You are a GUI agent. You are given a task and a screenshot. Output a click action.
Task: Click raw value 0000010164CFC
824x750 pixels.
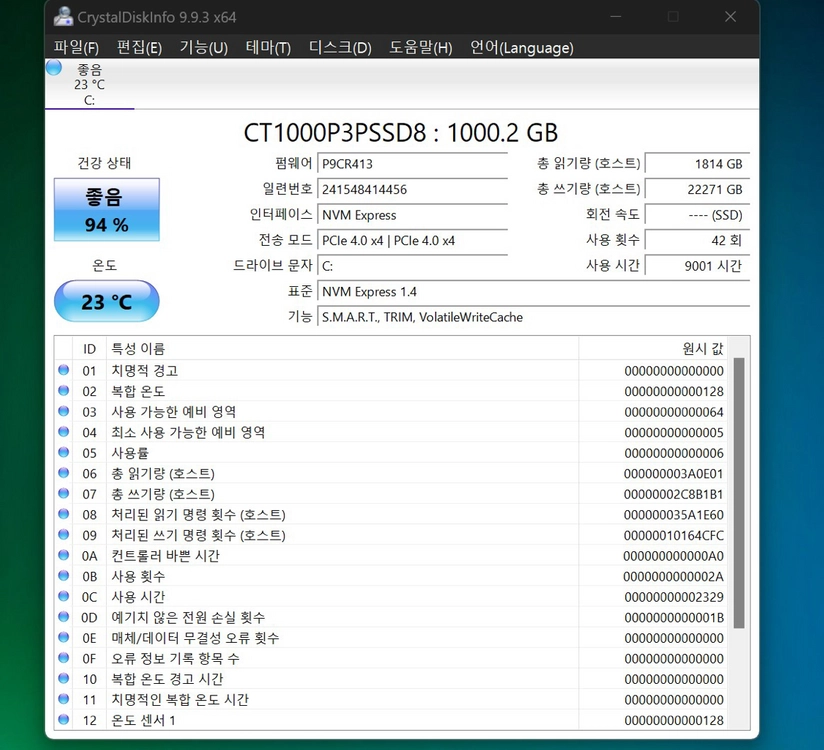673,536
